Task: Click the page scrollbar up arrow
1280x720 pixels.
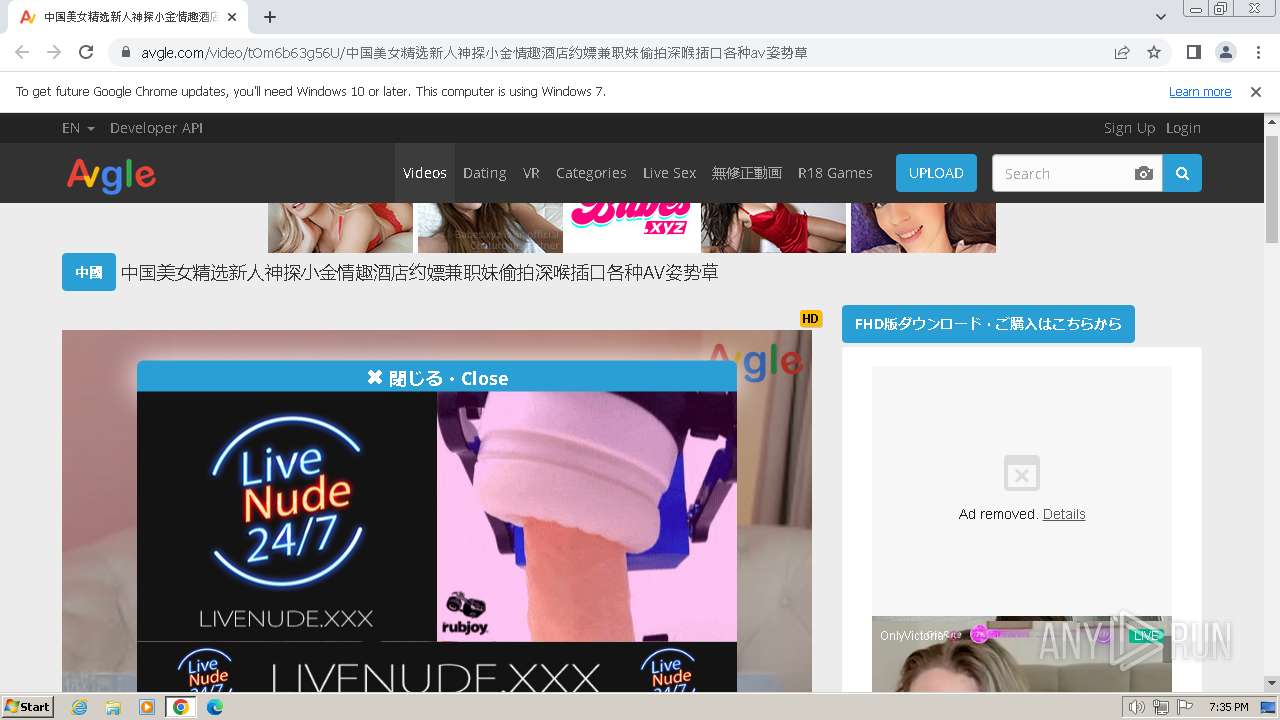Action: tap(1272, 121)
